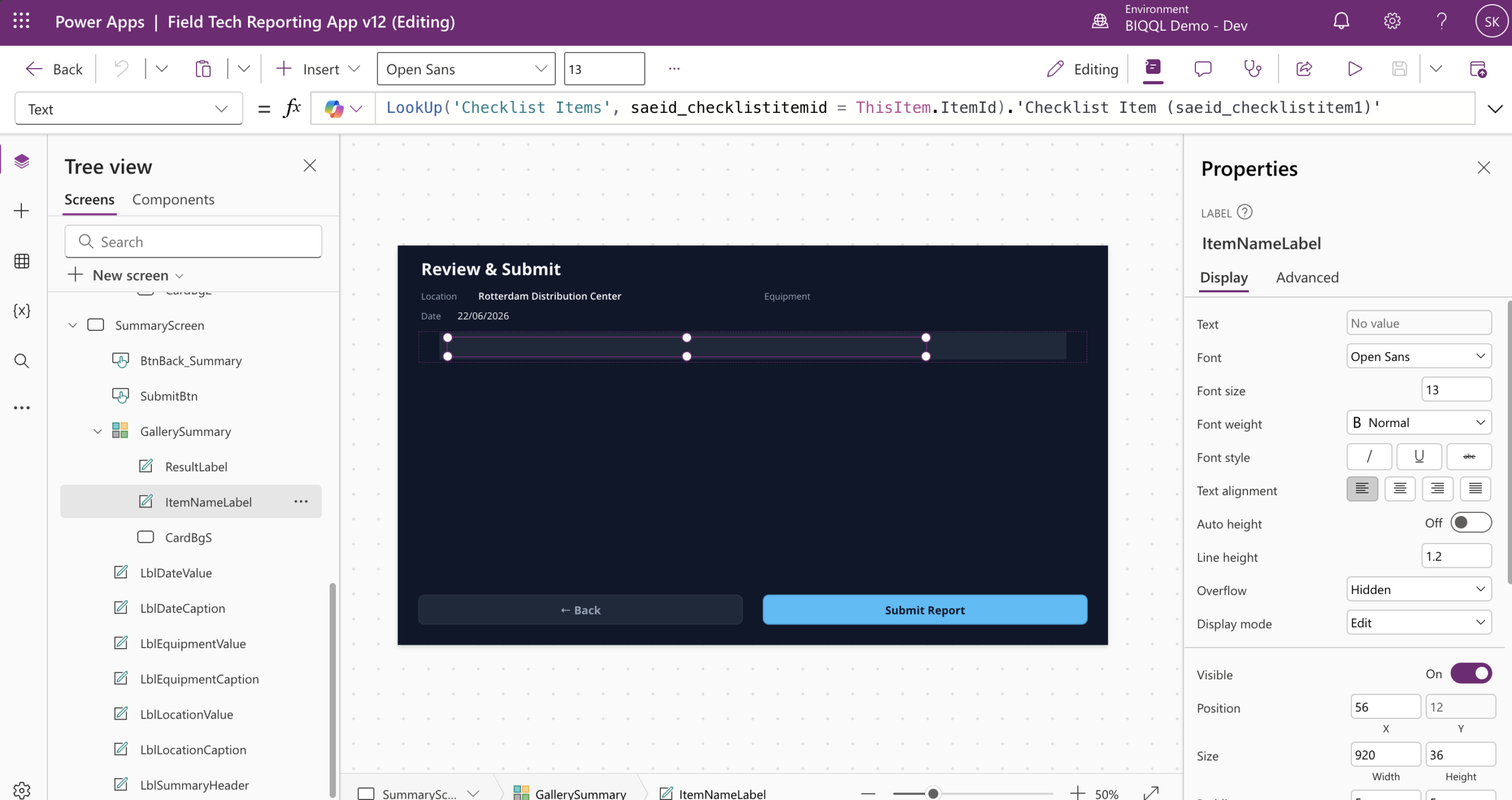Open the Open Sans toolbar font dropdown
This screenshot has width=1512, height=800.
pyautogui.click(x=466, y=69)
